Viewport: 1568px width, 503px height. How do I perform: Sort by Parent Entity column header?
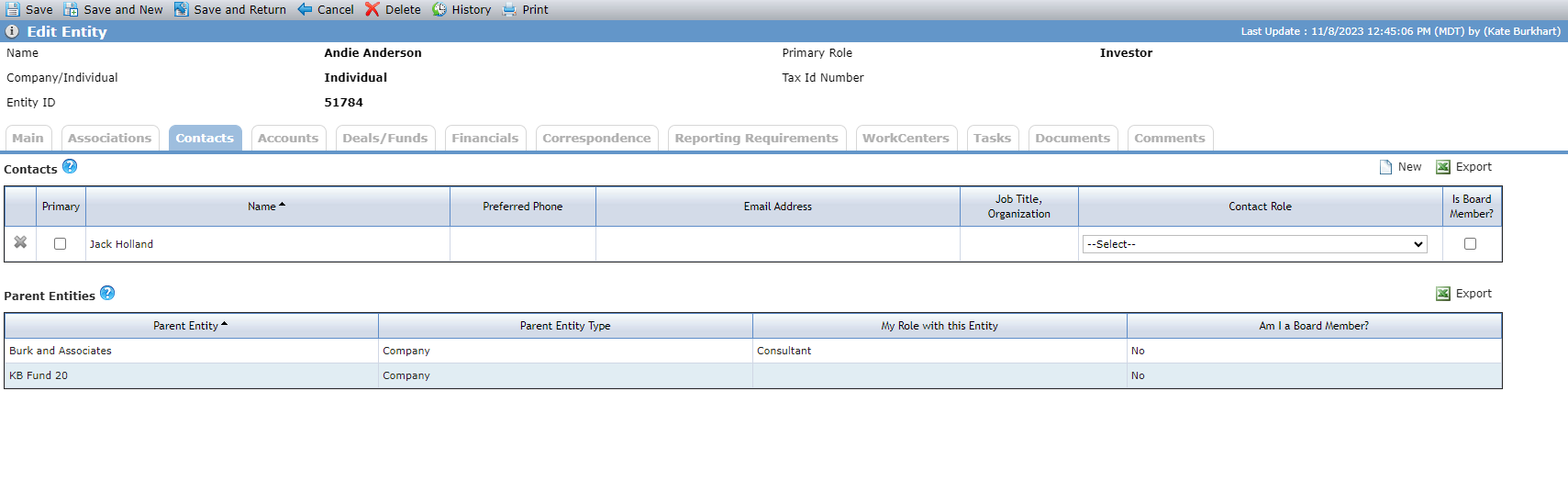191,326
